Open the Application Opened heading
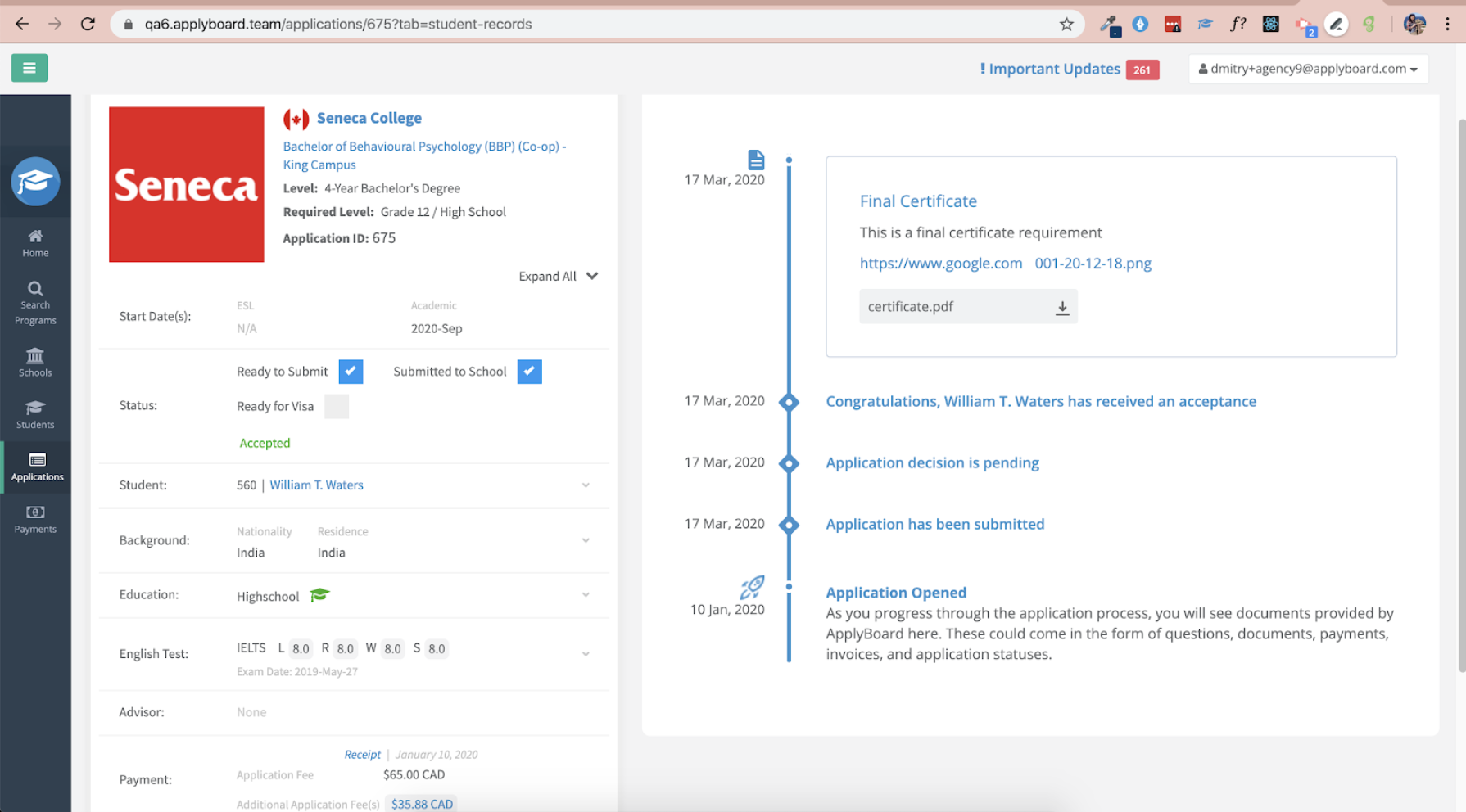Viewport: 1466px width, 812px height. coord(896,593)
